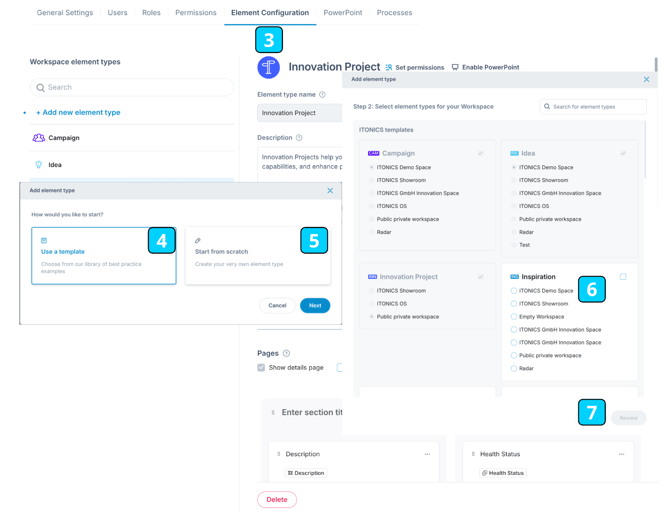Click the magnifier icon in element Search

tap(41, 88)
